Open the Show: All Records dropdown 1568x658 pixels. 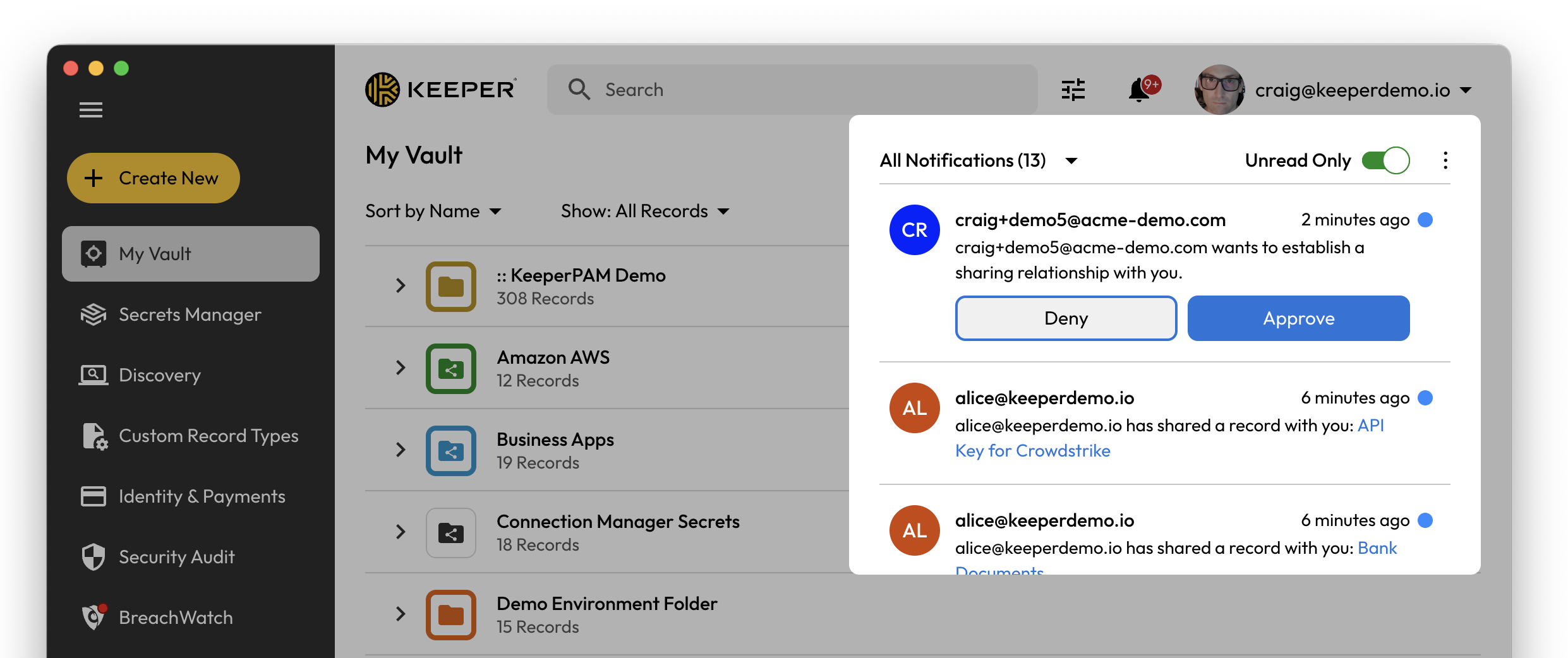645,211
